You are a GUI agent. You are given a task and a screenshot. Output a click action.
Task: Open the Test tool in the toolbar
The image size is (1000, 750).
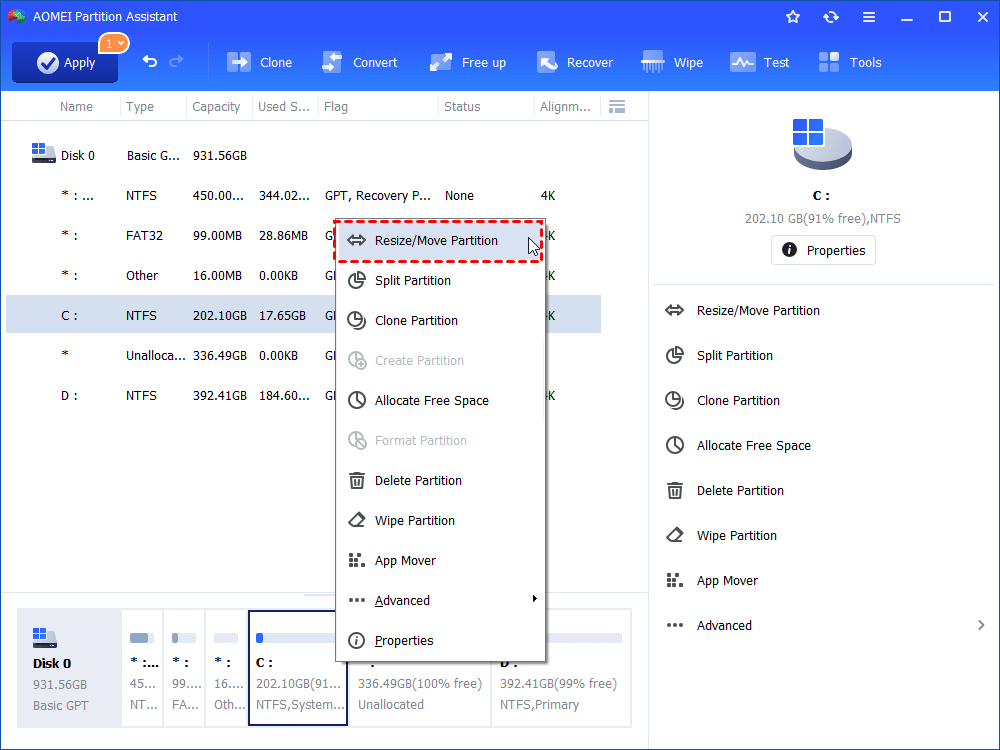click(760, 62)
